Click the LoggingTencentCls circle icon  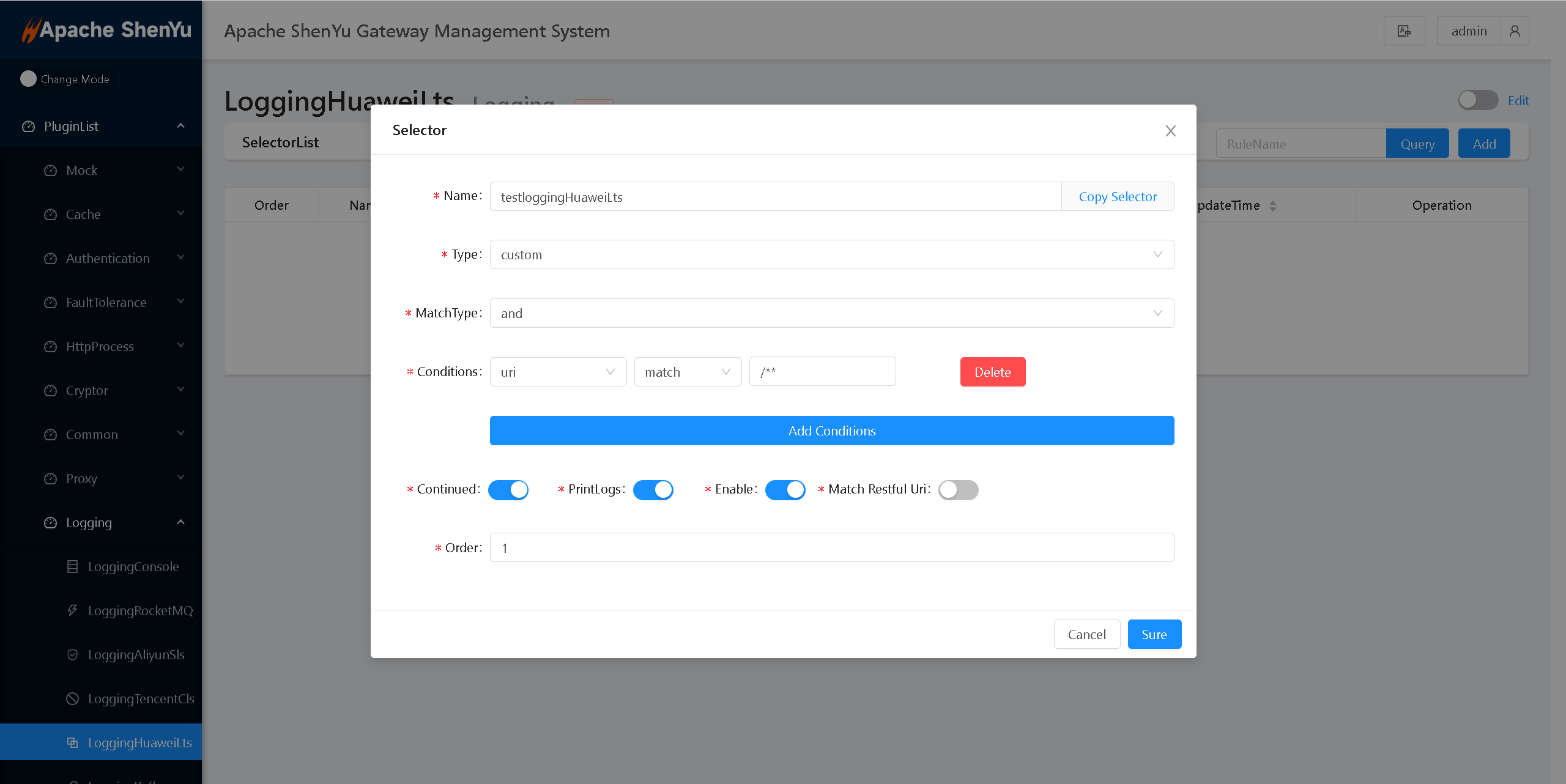pyautogui.click(x=73, y=698)
